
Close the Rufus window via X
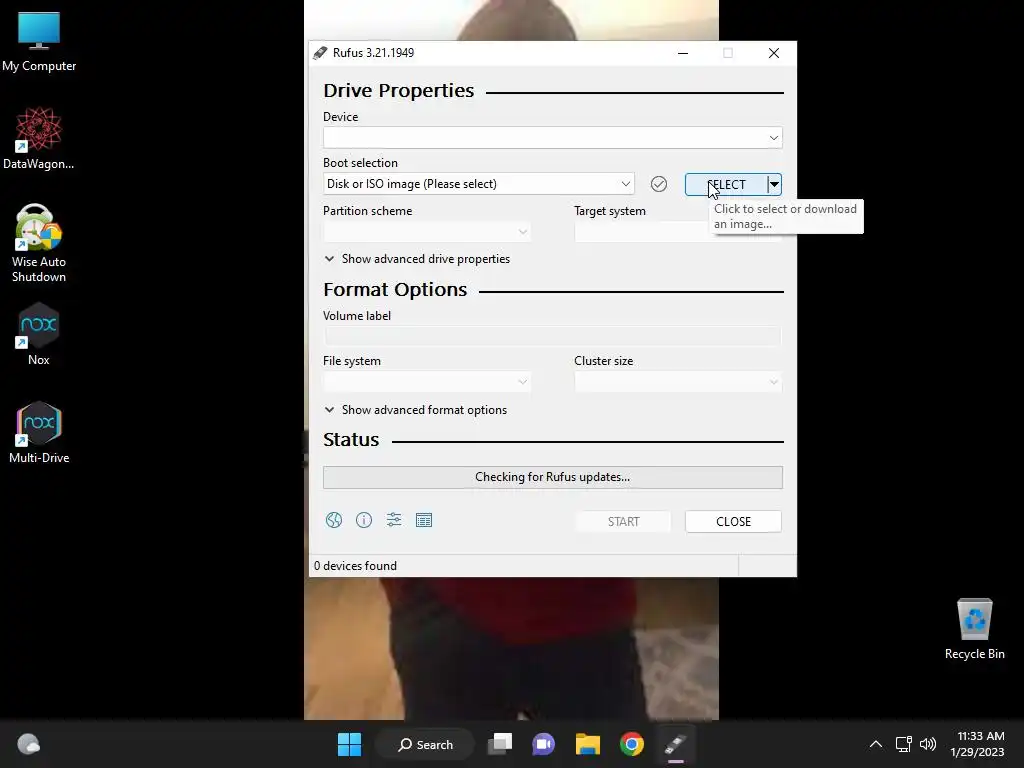tap(774, 53)
